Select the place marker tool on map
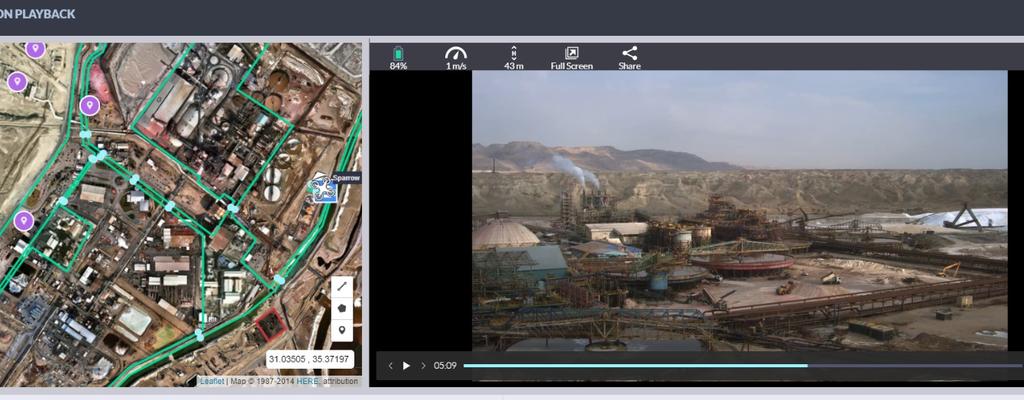The width and height of the screenshot is (1024, 400). click(342, 330)
